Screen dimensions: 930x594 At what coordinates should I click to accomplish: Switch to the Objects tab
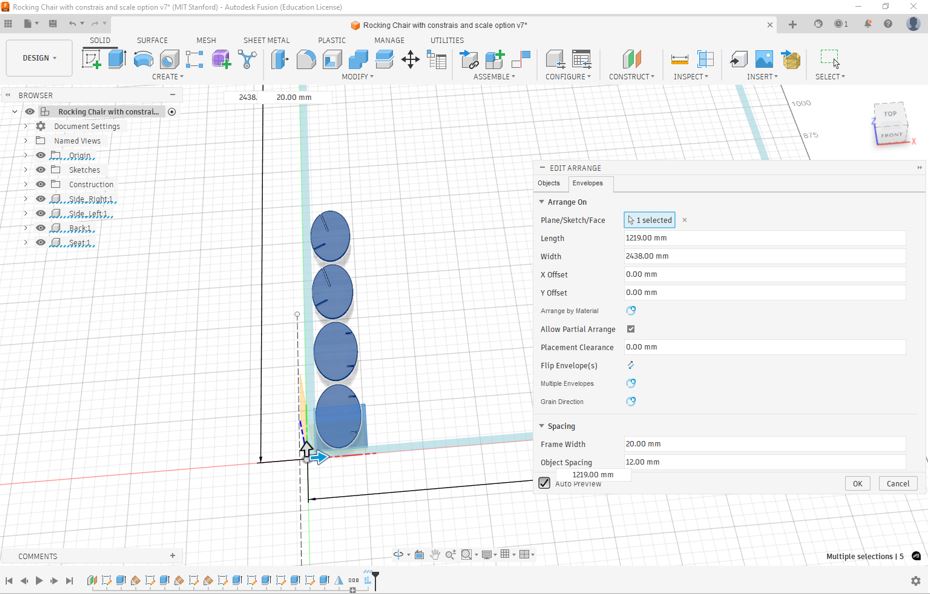[549, 183]
